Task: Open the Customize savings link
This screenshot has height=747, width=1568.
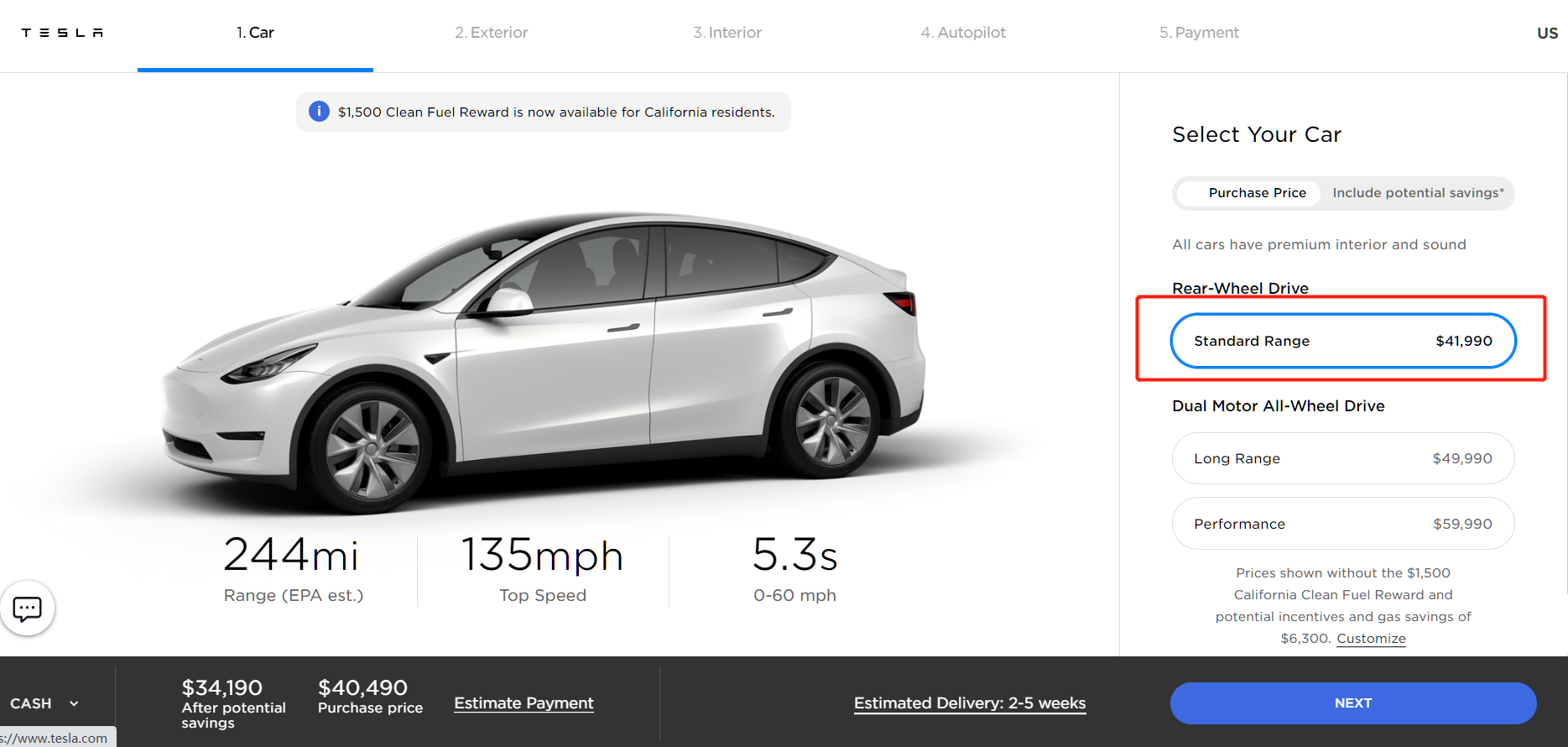Action: (x=1371, y=639)
